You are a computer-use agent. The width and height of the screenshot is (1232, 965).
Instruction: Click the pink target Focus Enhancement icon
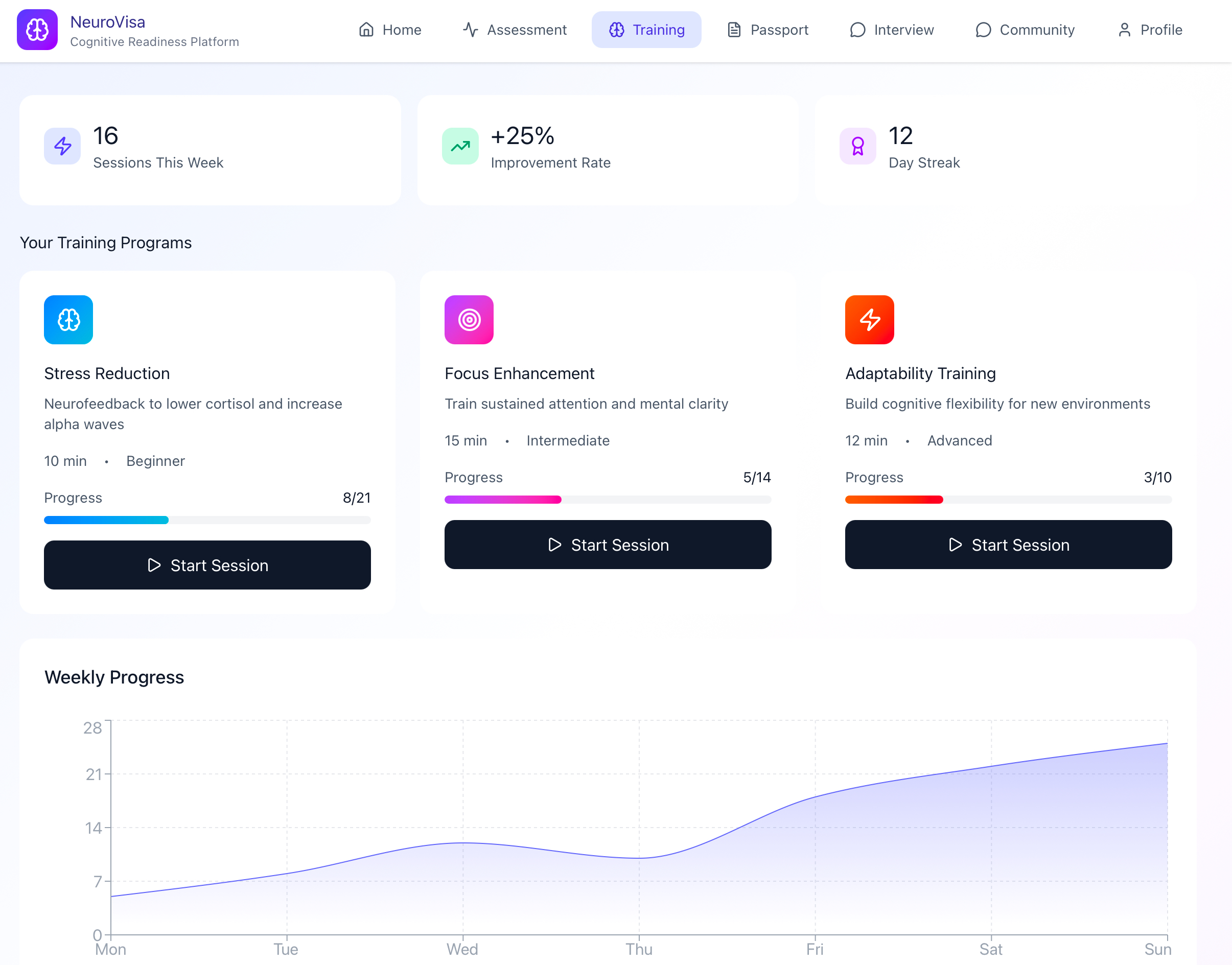(x=469, y=320)
